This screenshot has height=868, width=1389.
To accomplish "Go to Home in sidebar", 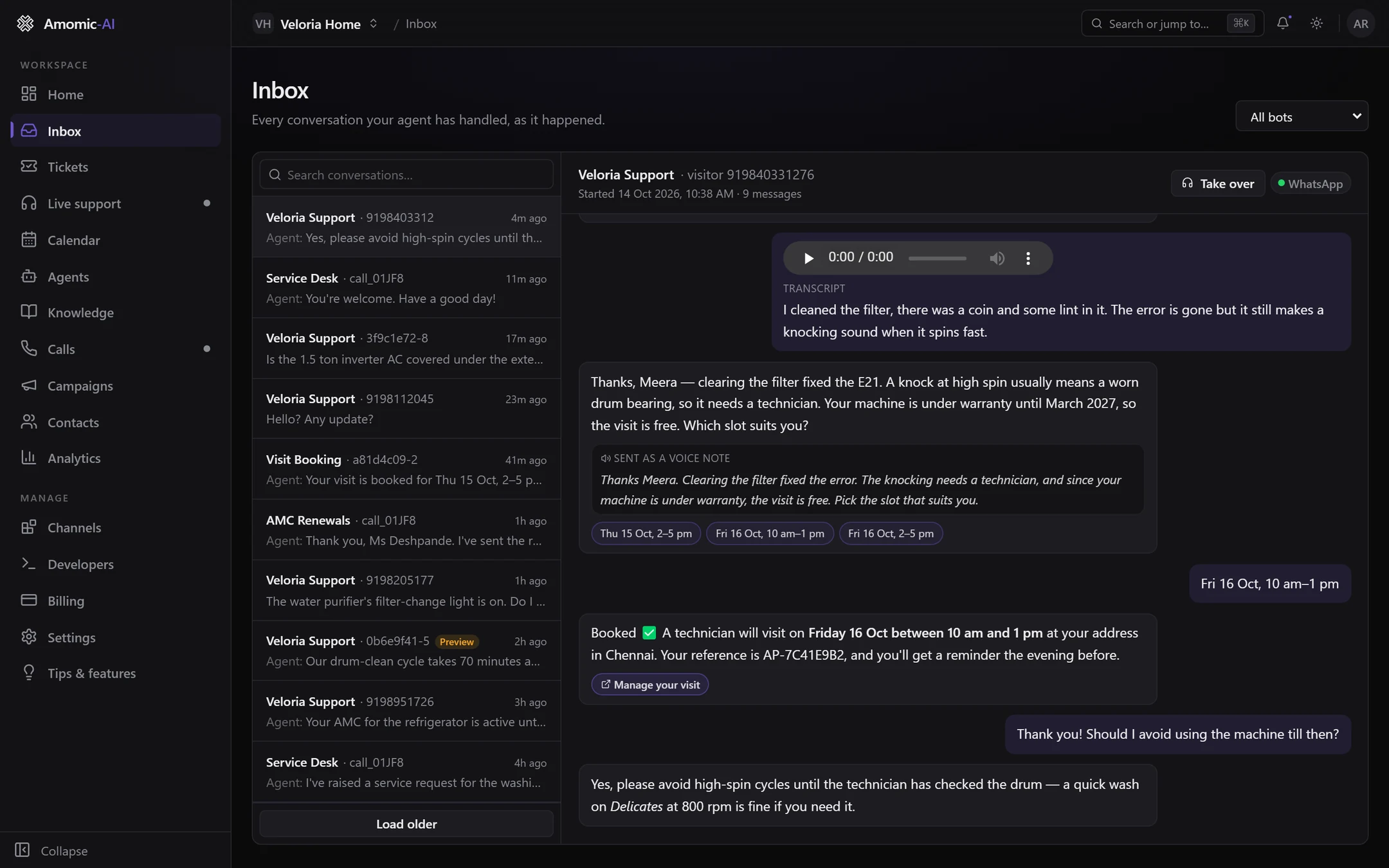I will [116, 95].
